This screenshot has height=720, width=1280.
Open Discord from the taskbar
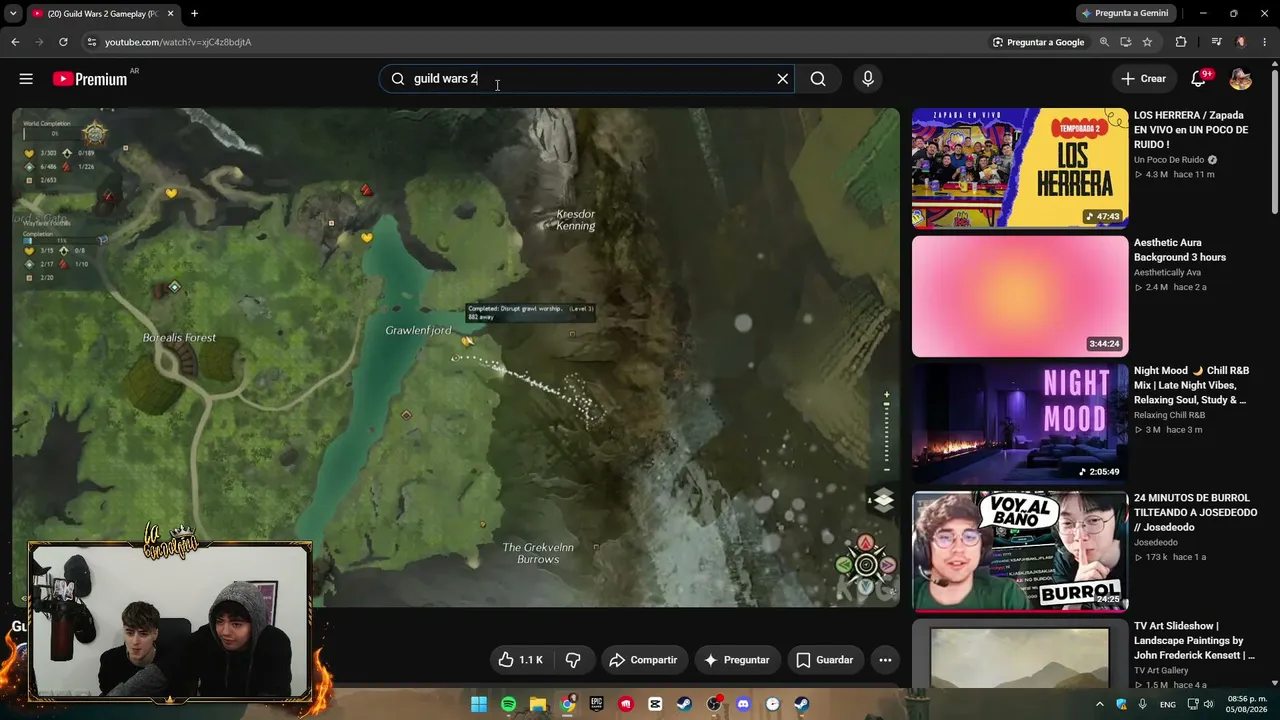click(x=743, y=704)
